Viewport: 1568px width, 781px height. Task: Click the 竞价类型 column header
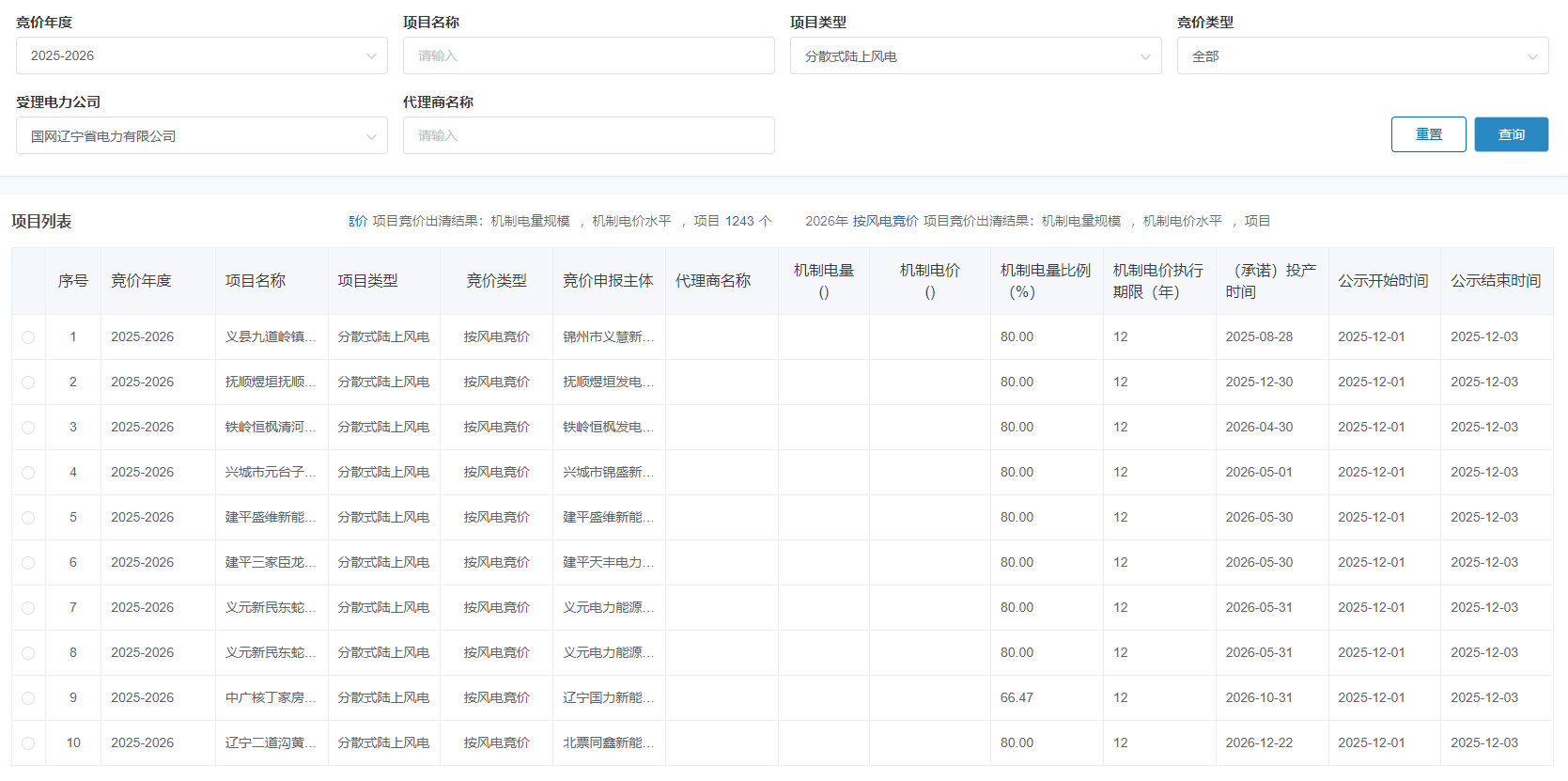496,281
